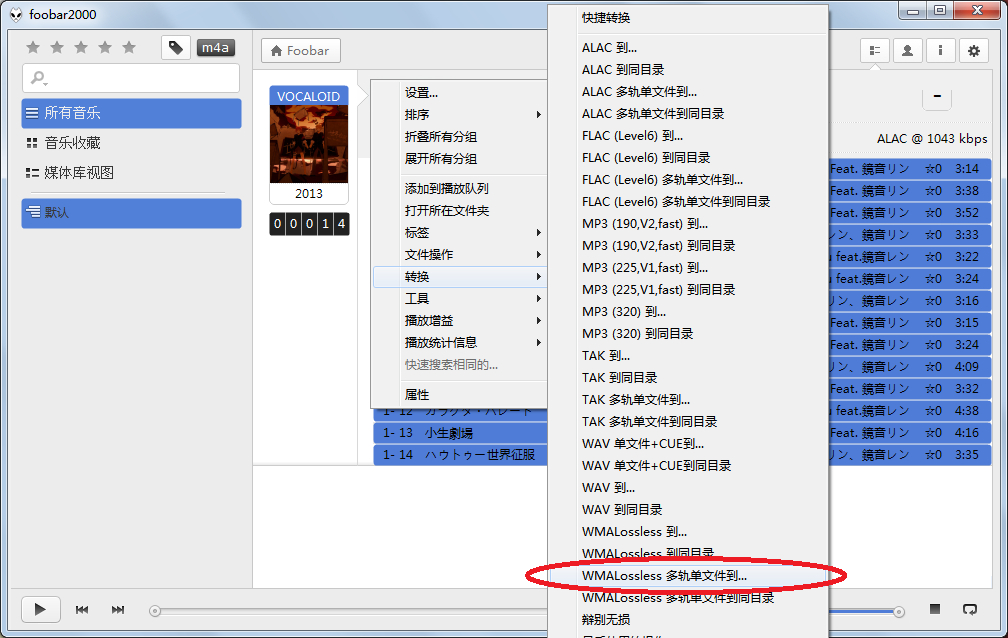Click the m4a format badge
Viewport: 1008px width, 638px height.
(215, 48)
